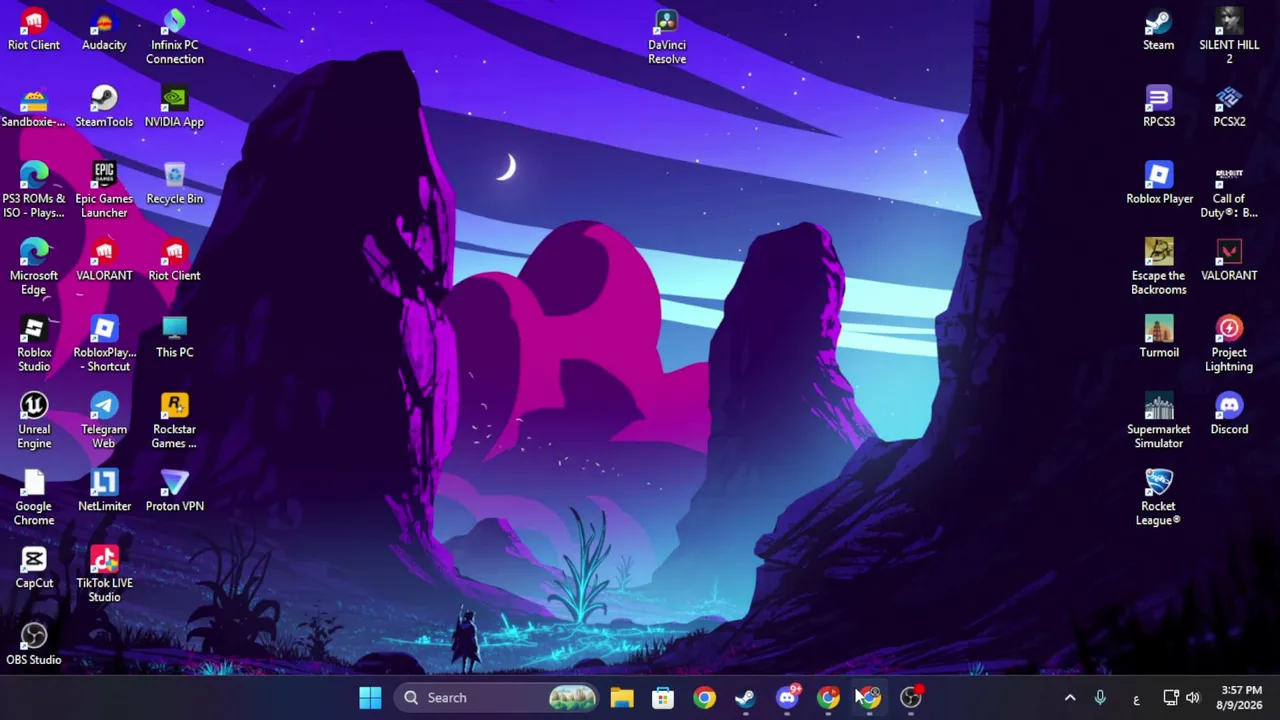Open the NVIDIA App desktop icon
This screenshot has width=1280, height=720.
click(x=174, y=107)
